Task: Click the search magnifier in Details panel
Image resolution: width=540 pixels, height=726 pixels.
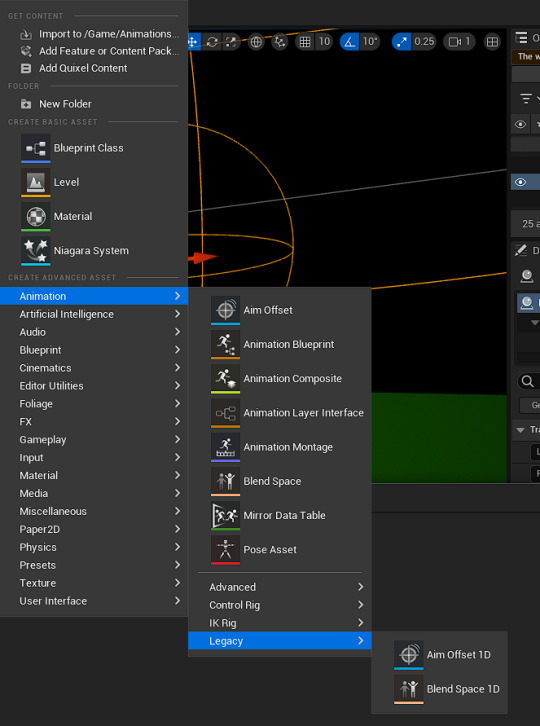Action: (527, 382)
